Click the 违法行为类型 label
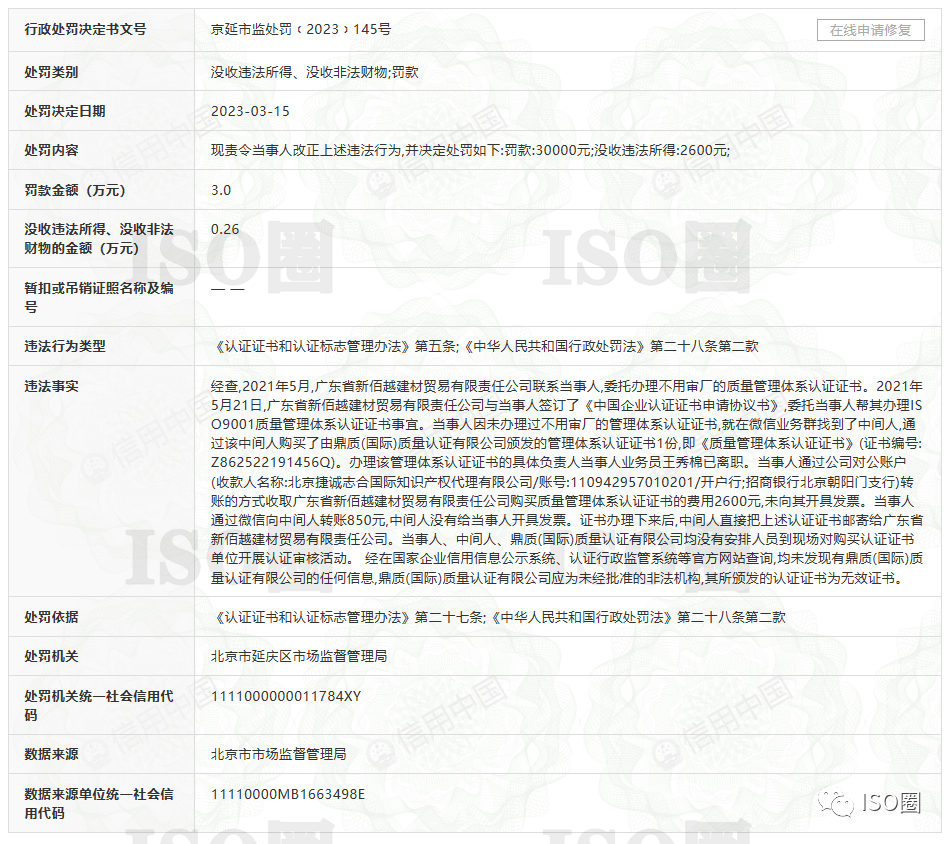The height and width of the screenshot is (844, 952). (65, 346)
